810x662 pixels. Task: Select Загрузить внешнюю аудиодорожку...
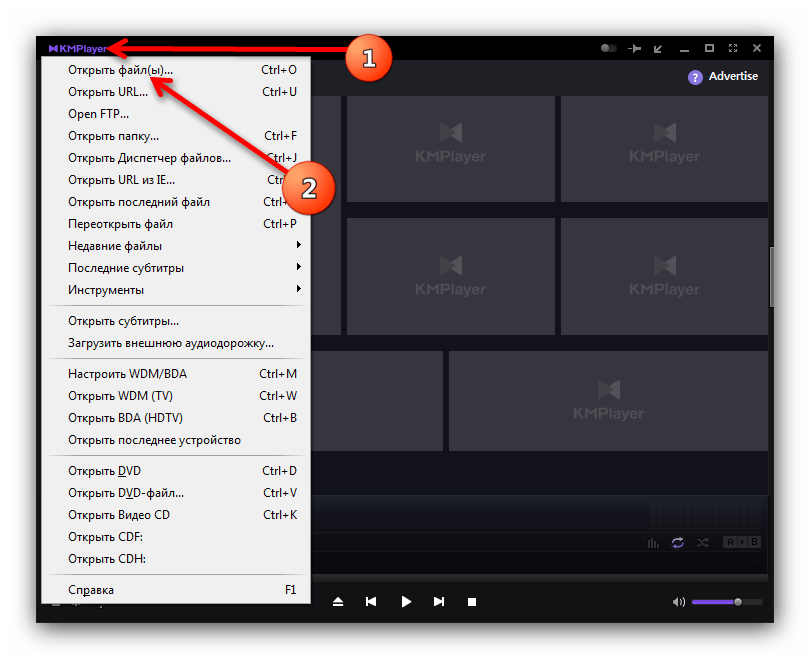pyautogui.click(x=176, y=343)
